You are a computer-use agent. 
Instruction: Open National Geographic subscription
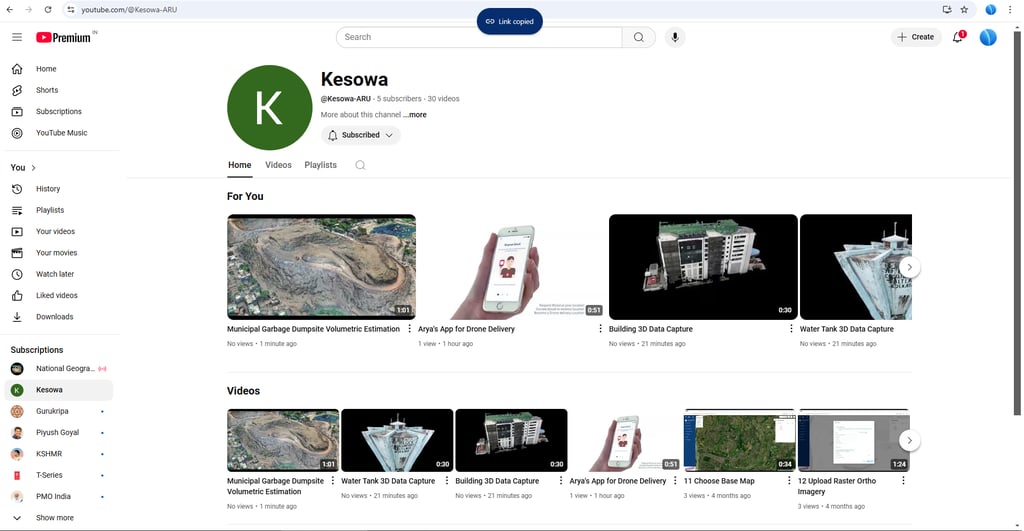61,368
